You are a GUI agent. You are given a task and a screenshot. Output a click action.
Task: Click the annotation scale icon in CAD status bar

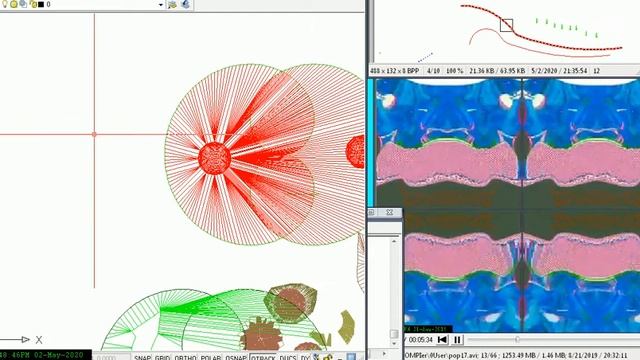316,357
